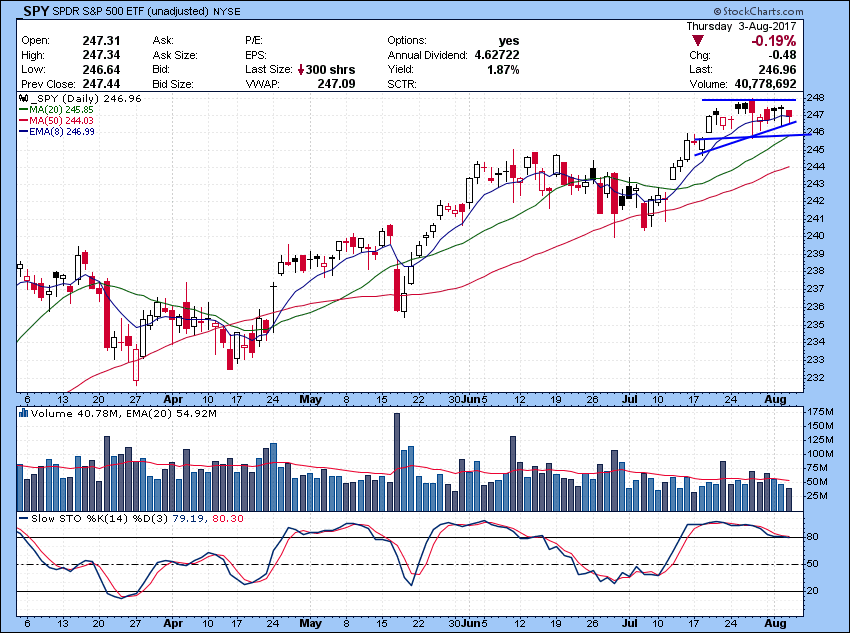This screenshot has width=850, height=633.
Task: Click the EPS: label
Action: 256,55
